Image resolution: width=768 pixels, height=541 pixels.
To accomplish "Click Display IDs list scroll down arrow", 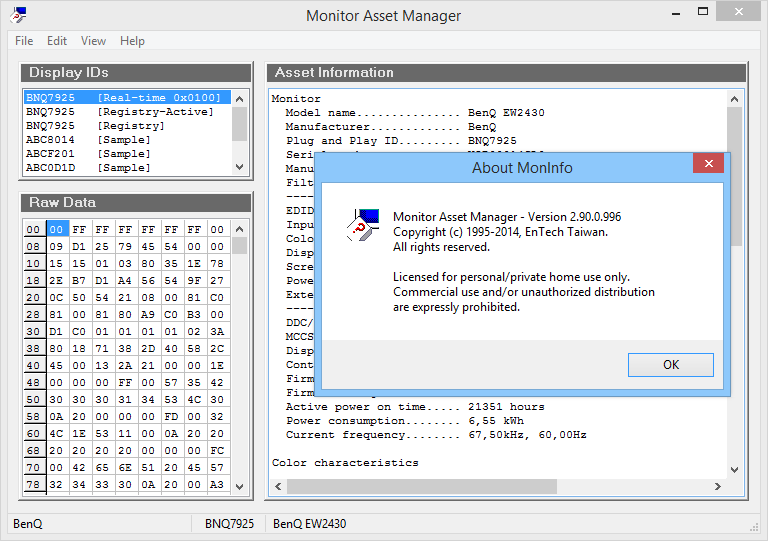I will 240,167.
